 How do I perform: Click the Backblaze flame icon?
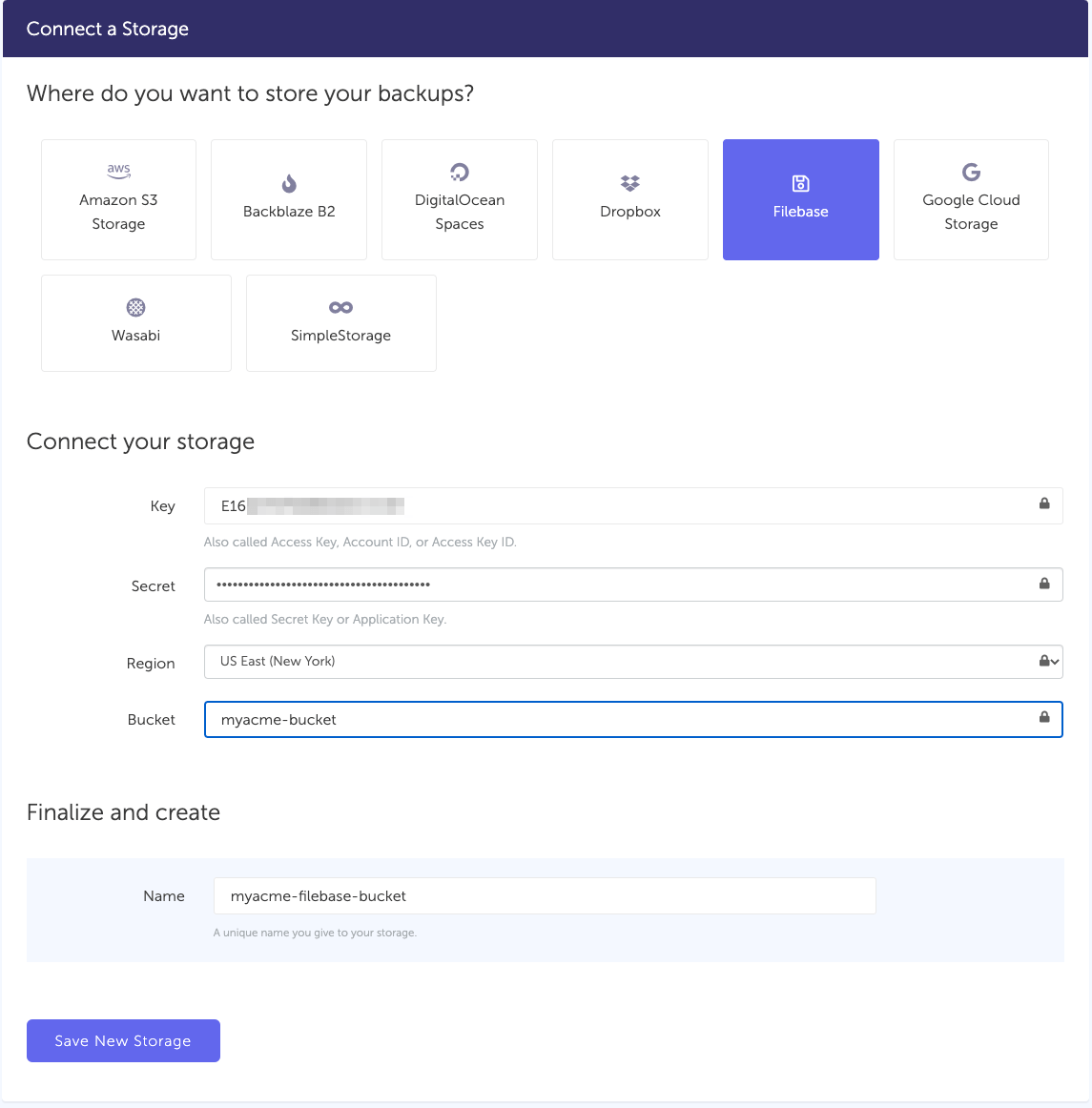[x=289, y=183]
